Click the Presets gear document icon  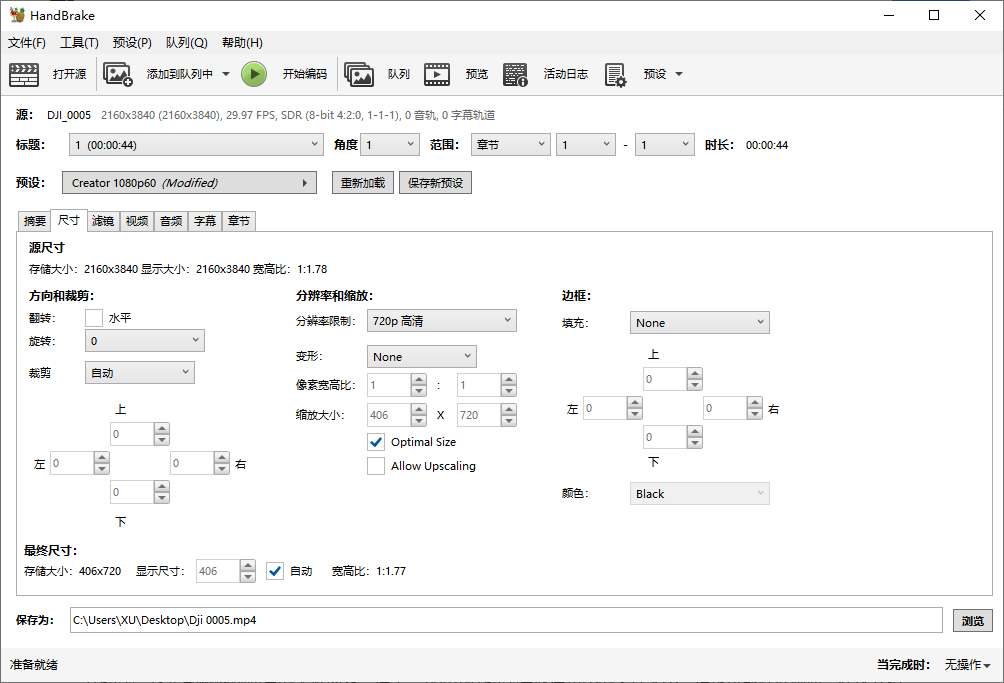click(615, 74)
